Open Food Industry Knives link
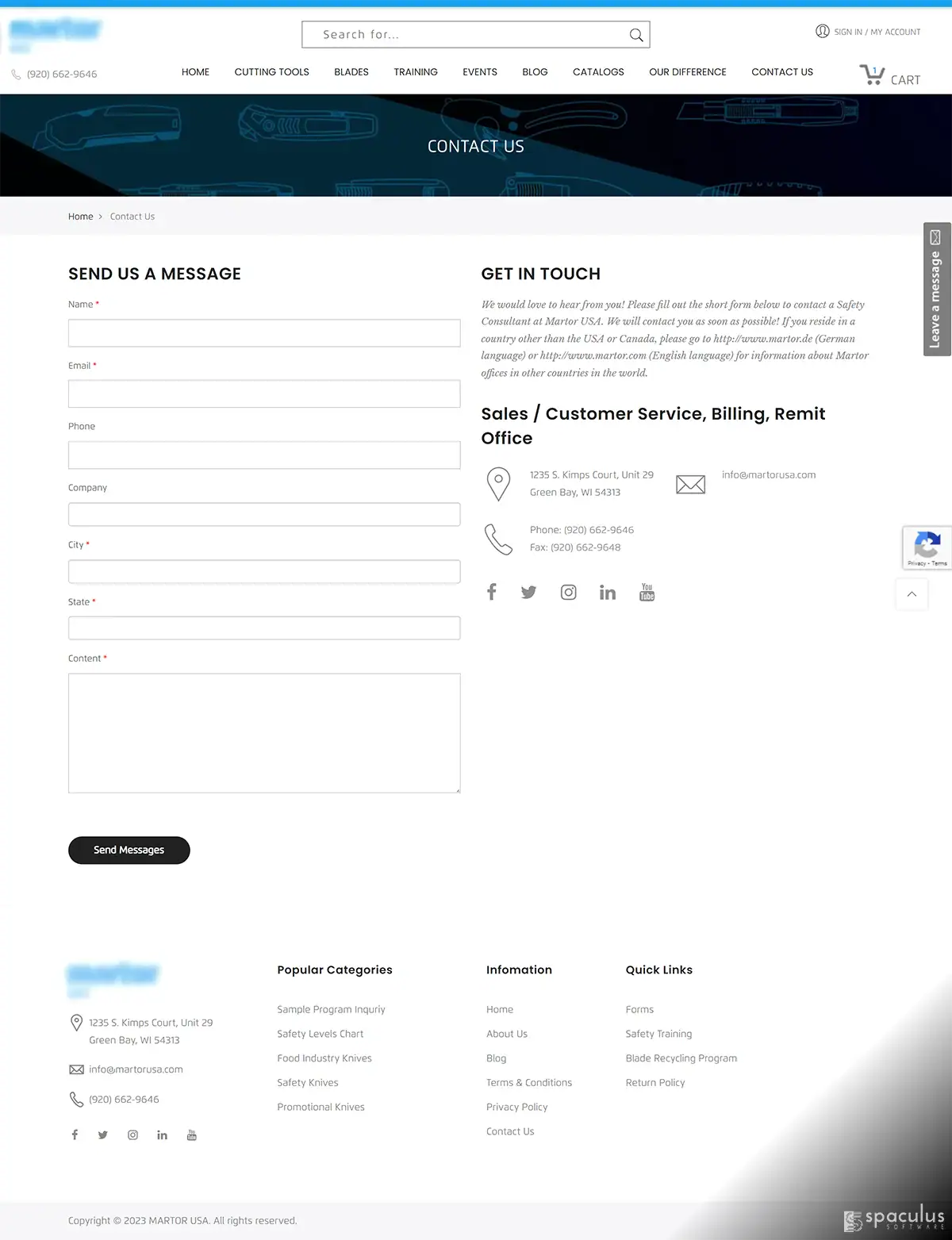 (x=324, y=1058)
